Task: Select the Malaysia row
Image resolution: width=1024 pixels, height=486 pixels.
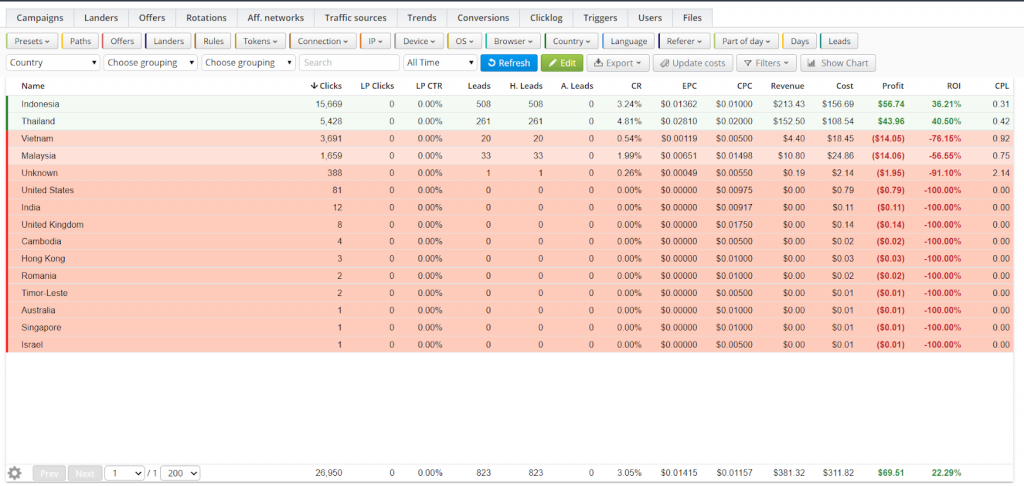Action: pyautogui.click(x=509, y=155)
